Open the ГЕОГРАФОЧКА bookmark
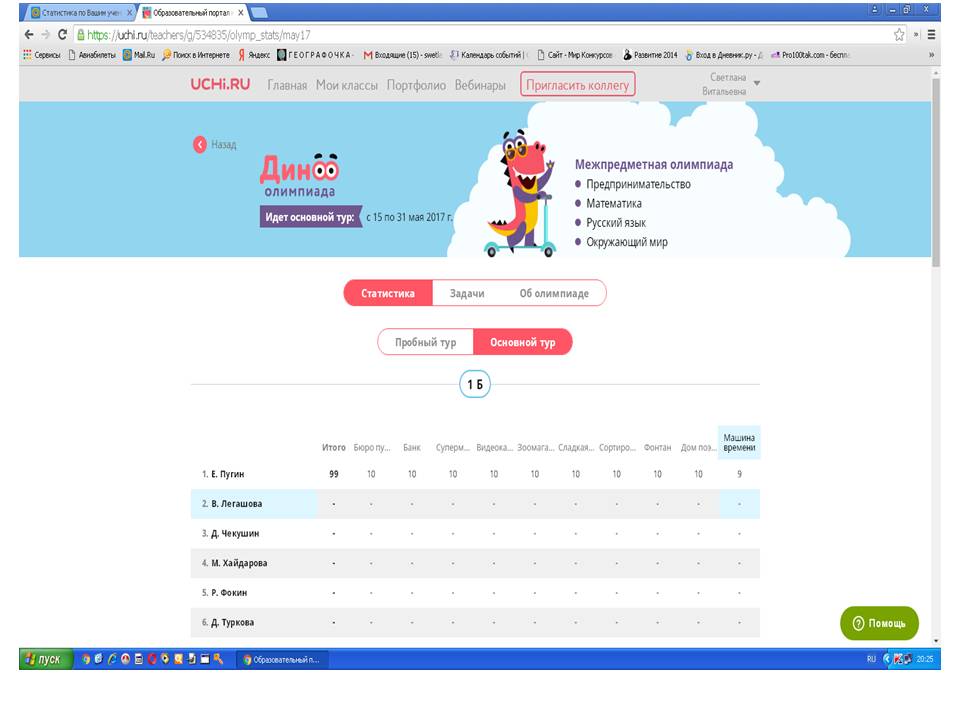Viewport: 960px width, 720px height. pos(315,54)
